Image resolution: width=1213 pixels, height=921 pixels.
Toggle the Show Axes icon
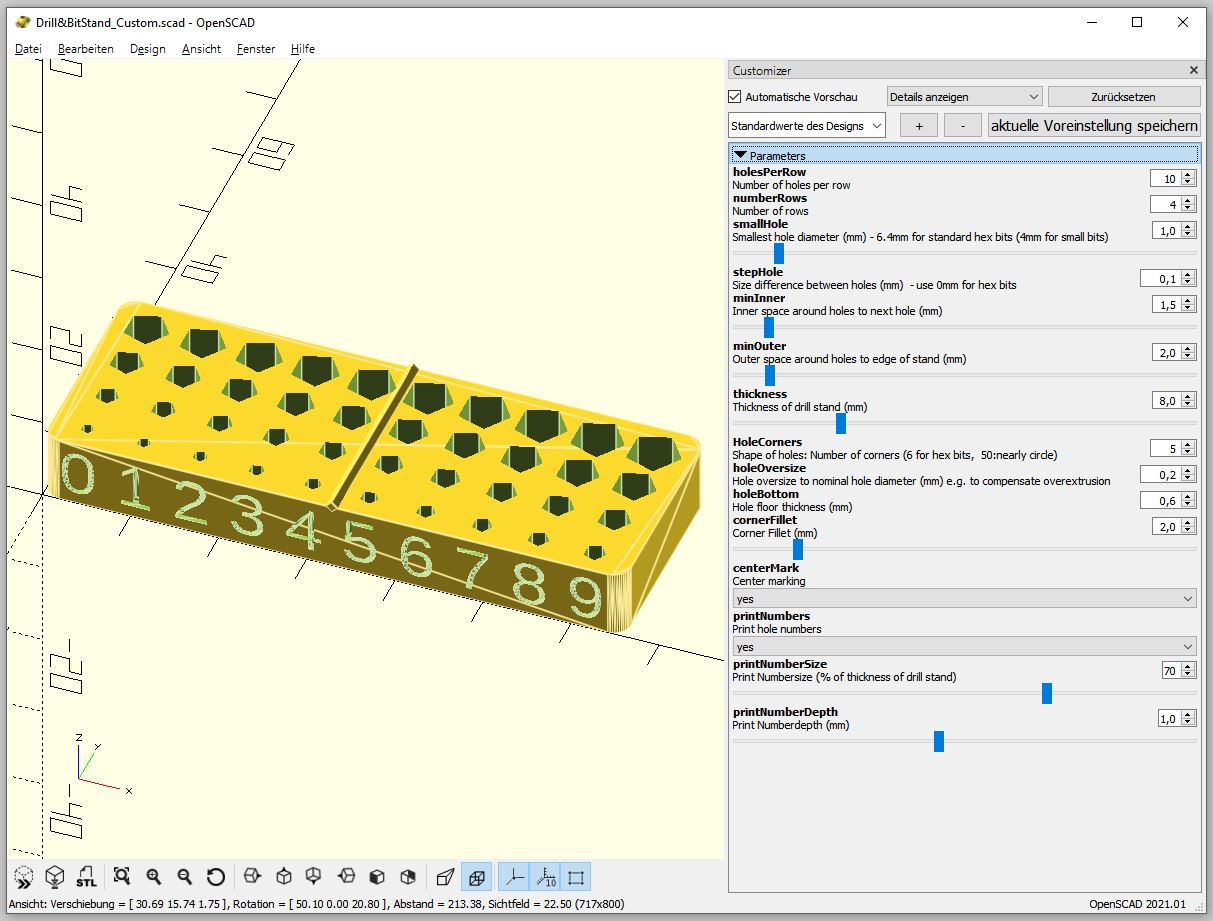pyautogui.click(x=514, y=877)
